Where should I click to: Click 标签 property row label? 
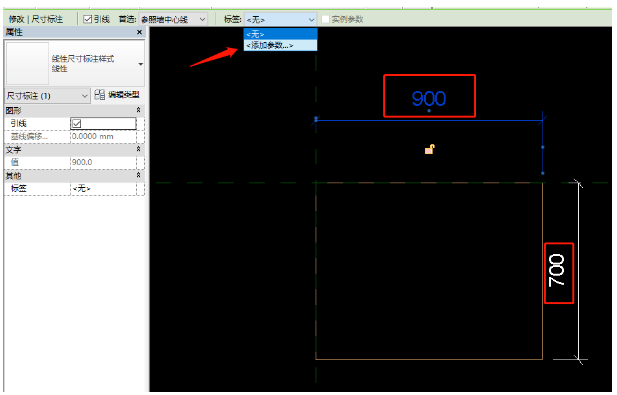click(18, 188)
